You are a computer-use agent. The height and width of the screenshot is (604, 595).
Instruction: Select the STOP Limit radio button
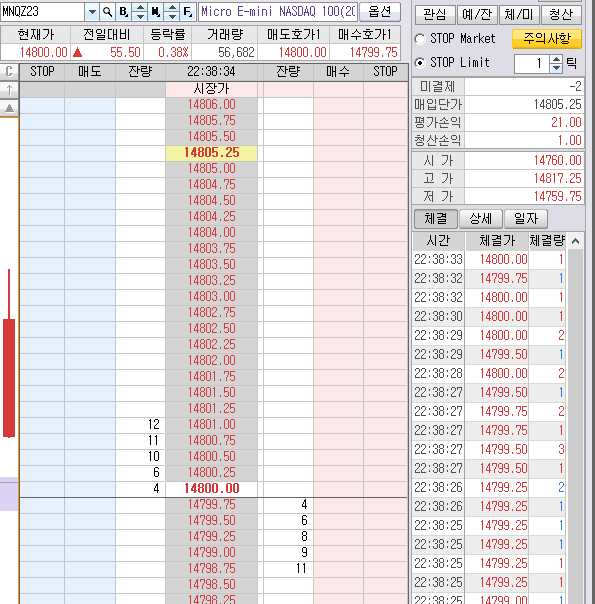click(420, 62)
